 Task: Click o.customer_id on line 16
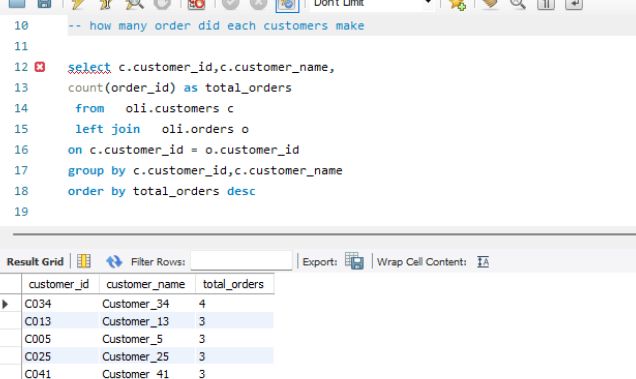click(x=252, y=150)
